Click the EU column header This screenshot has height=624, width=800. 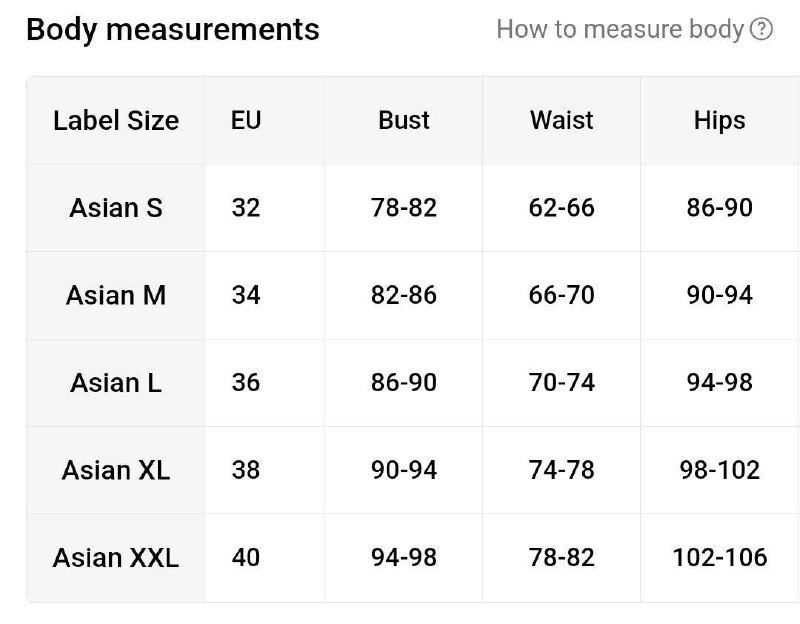pos(246,120)
